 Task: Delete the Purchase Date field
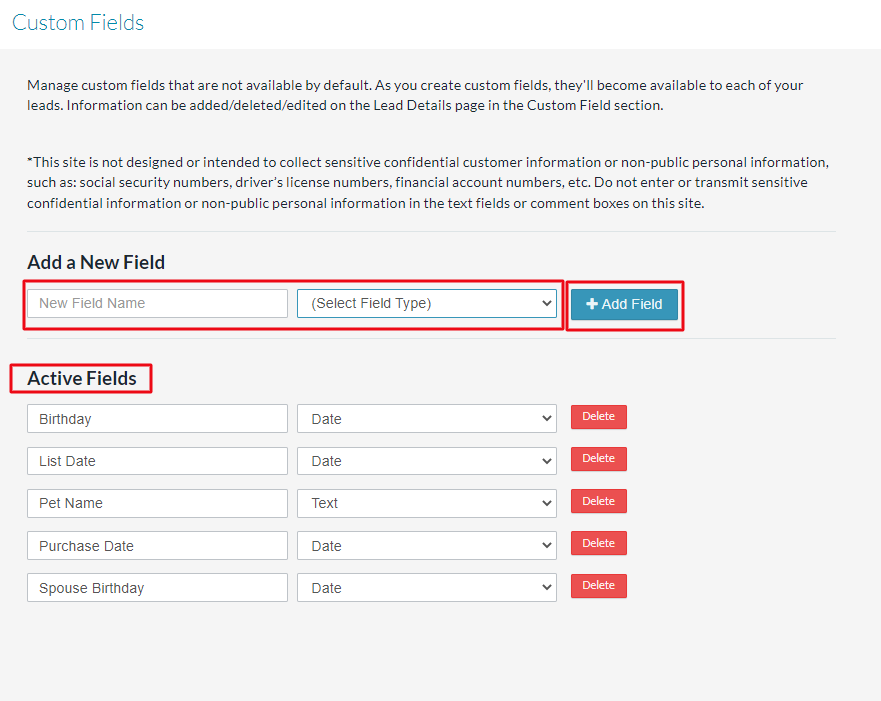pyautogui.click(x=598, y=543)
